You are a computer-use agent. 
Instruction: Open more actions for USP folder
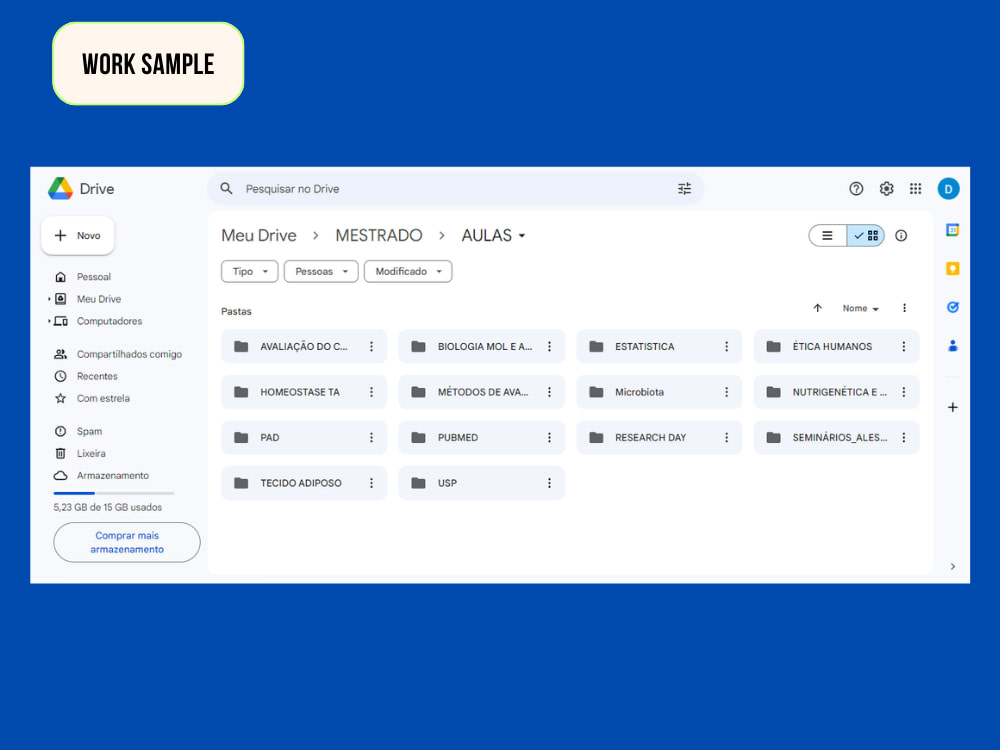pyautogui.click(x=549, y=483)
